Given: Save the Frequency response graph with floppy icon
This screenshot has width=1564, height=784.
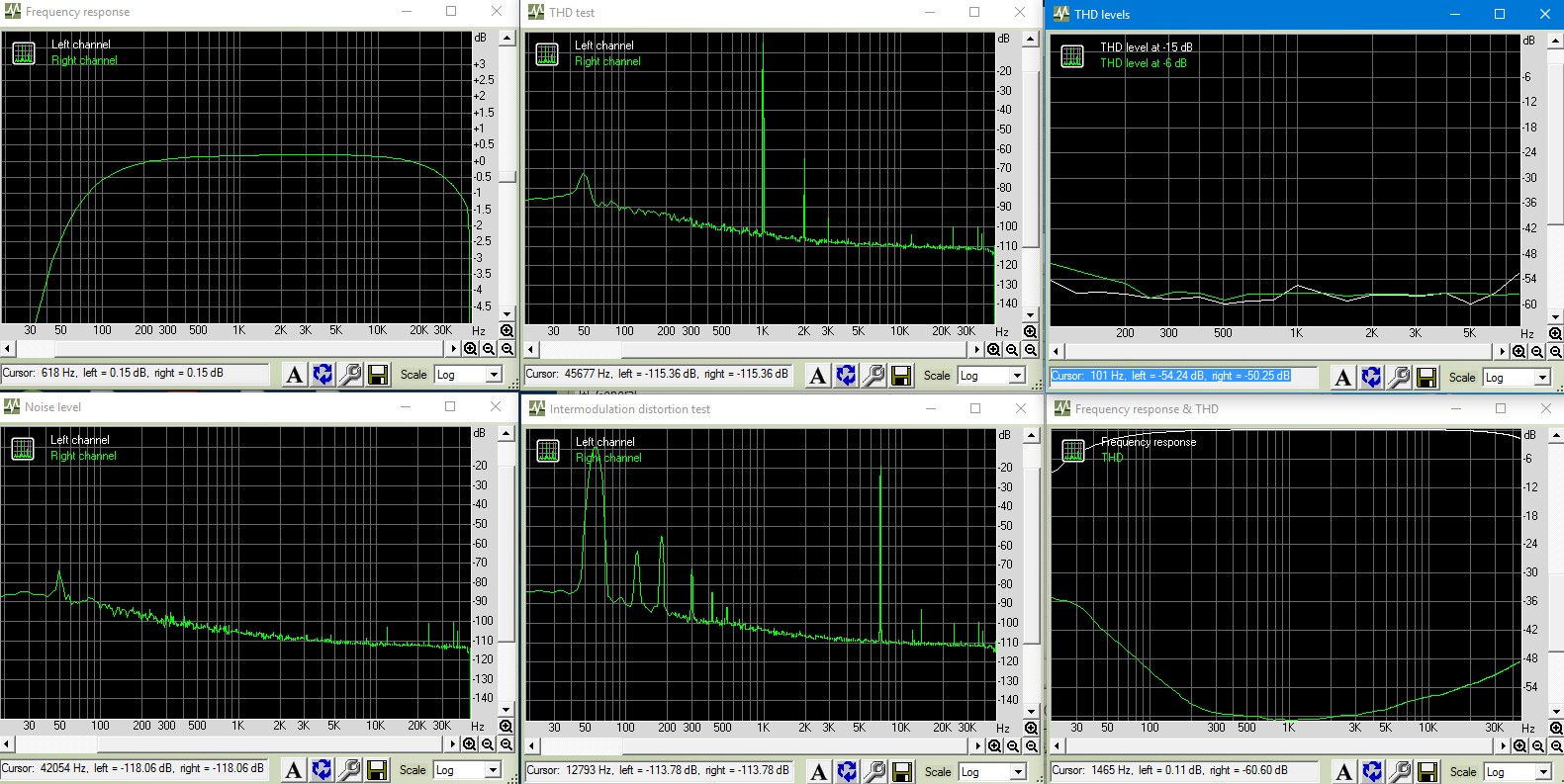Looking at the screenshot, I should (378, 375).
